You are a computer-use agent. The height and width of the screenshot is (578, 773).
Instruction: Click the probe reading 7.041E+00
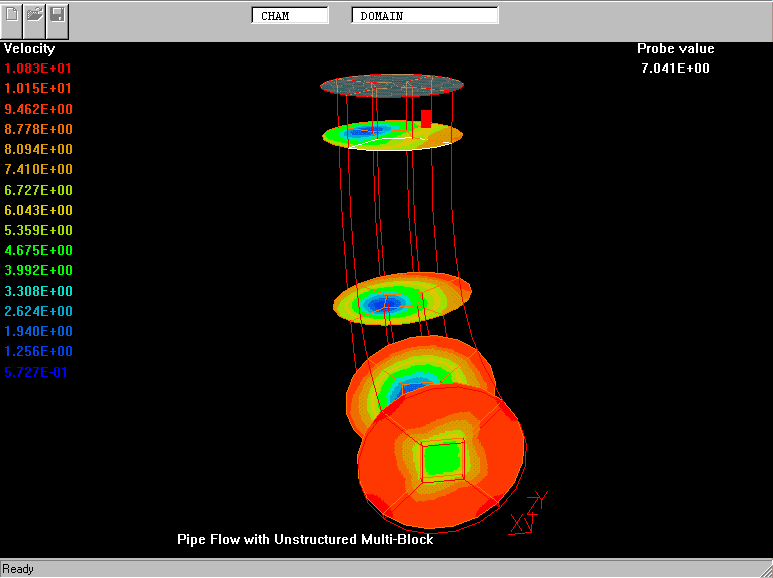pos(675,68)
